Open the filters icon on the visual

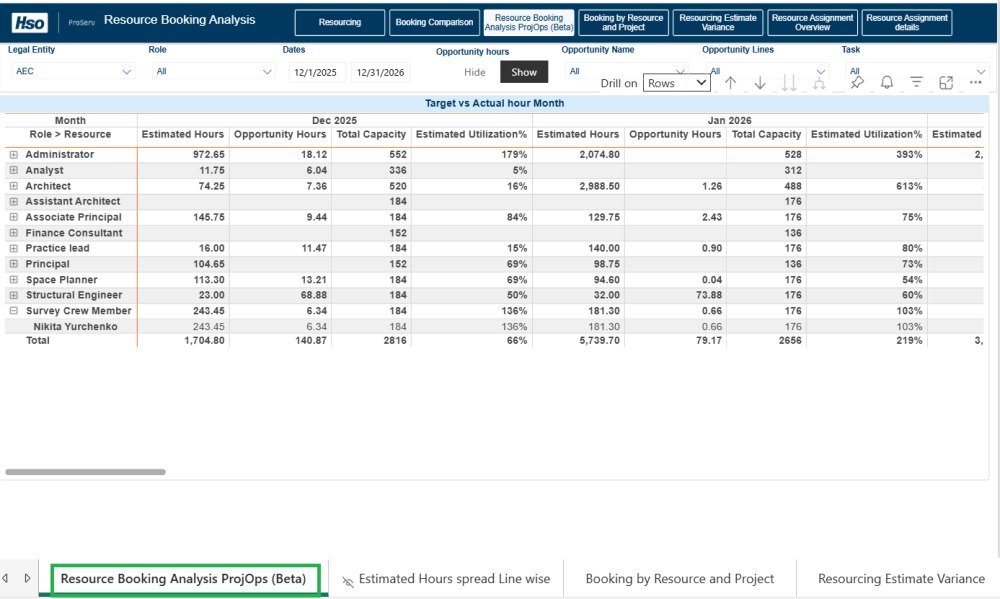(916, 83)
